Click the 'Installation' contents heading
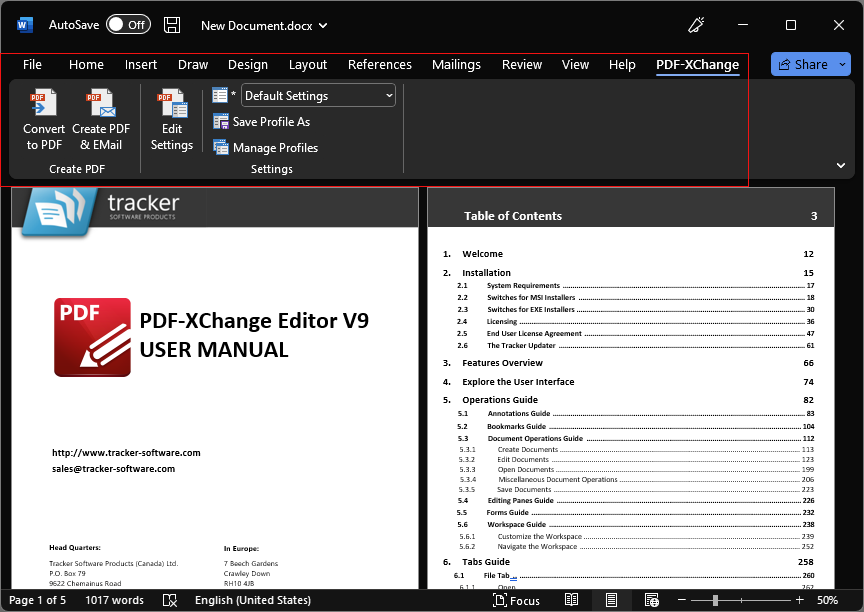The width and height of the screenshot is (864, 612). pos(486,273)
